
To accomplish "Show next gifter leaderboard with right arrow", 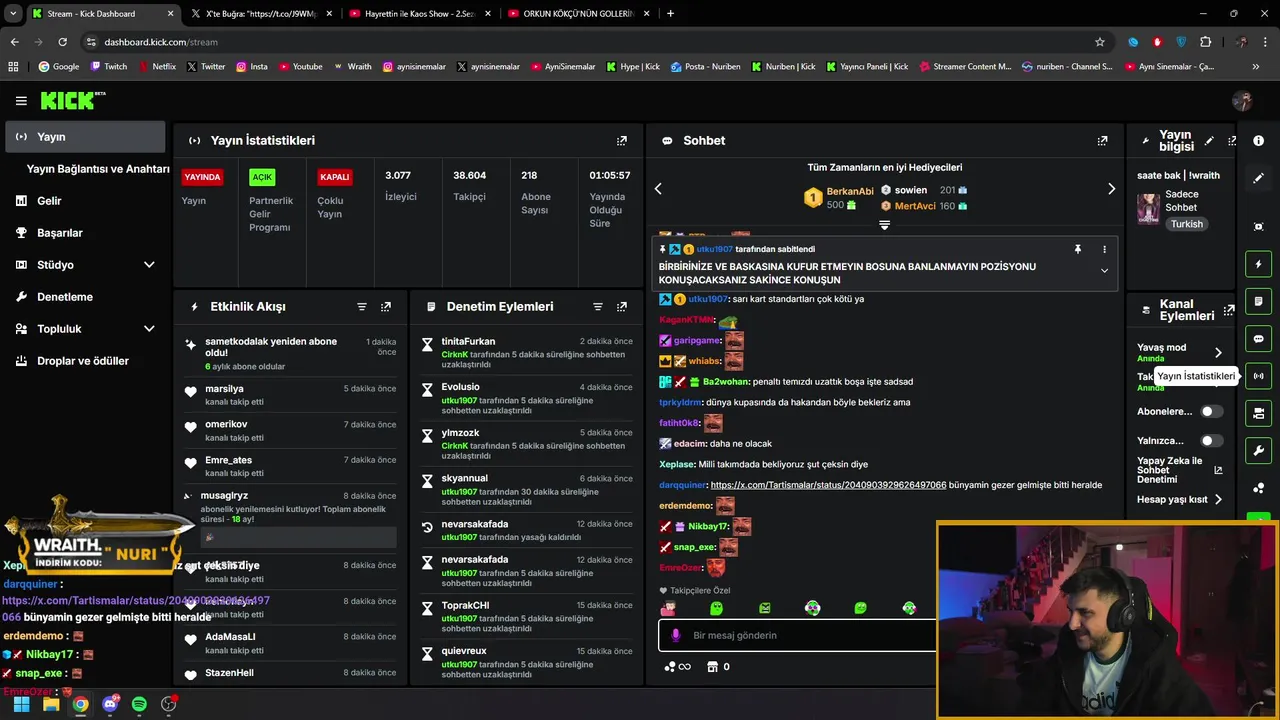I will [x=1111, y=189].
